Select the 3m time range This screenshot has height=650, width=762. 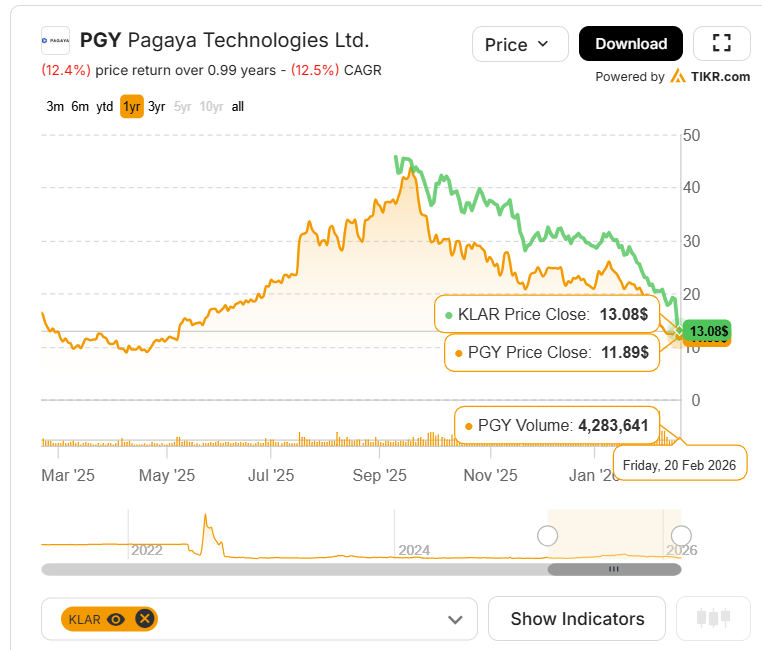tap(55, 106)
